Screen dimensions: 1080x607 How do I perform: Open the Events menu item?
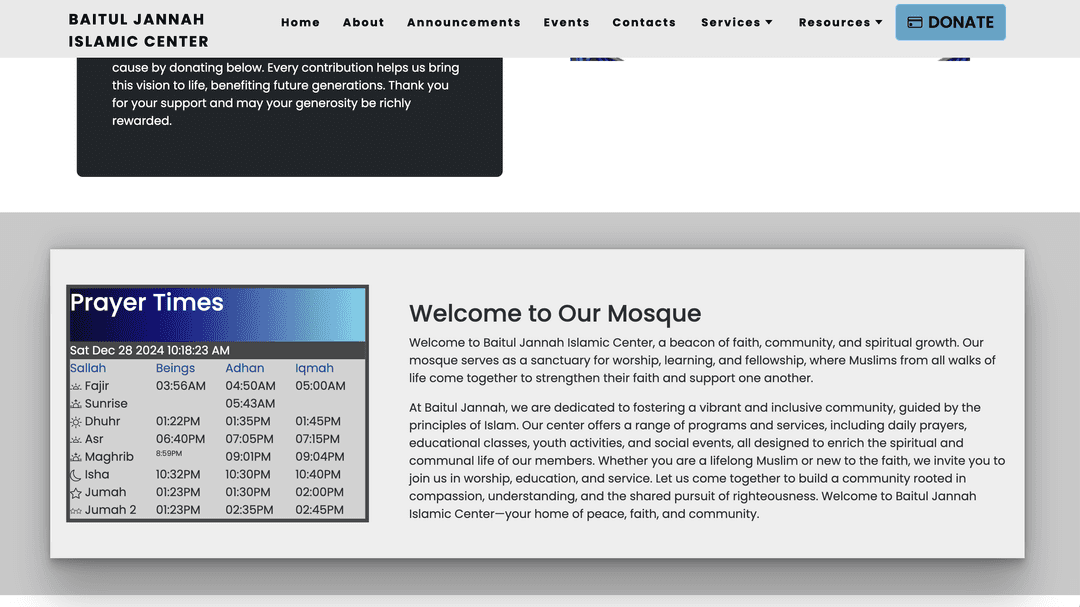(566, 22)
